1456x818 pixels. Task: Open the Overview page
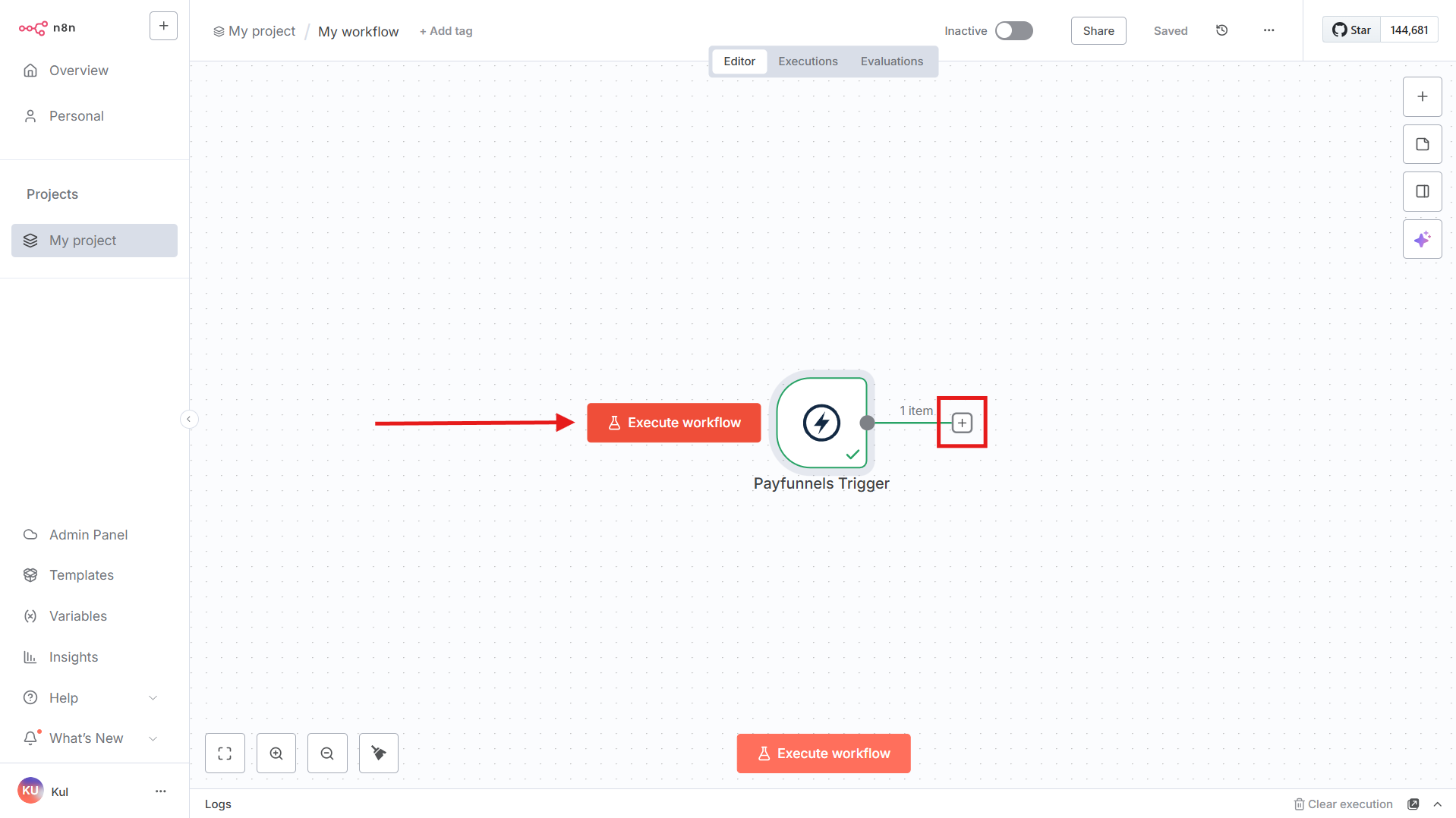(94, 71)
